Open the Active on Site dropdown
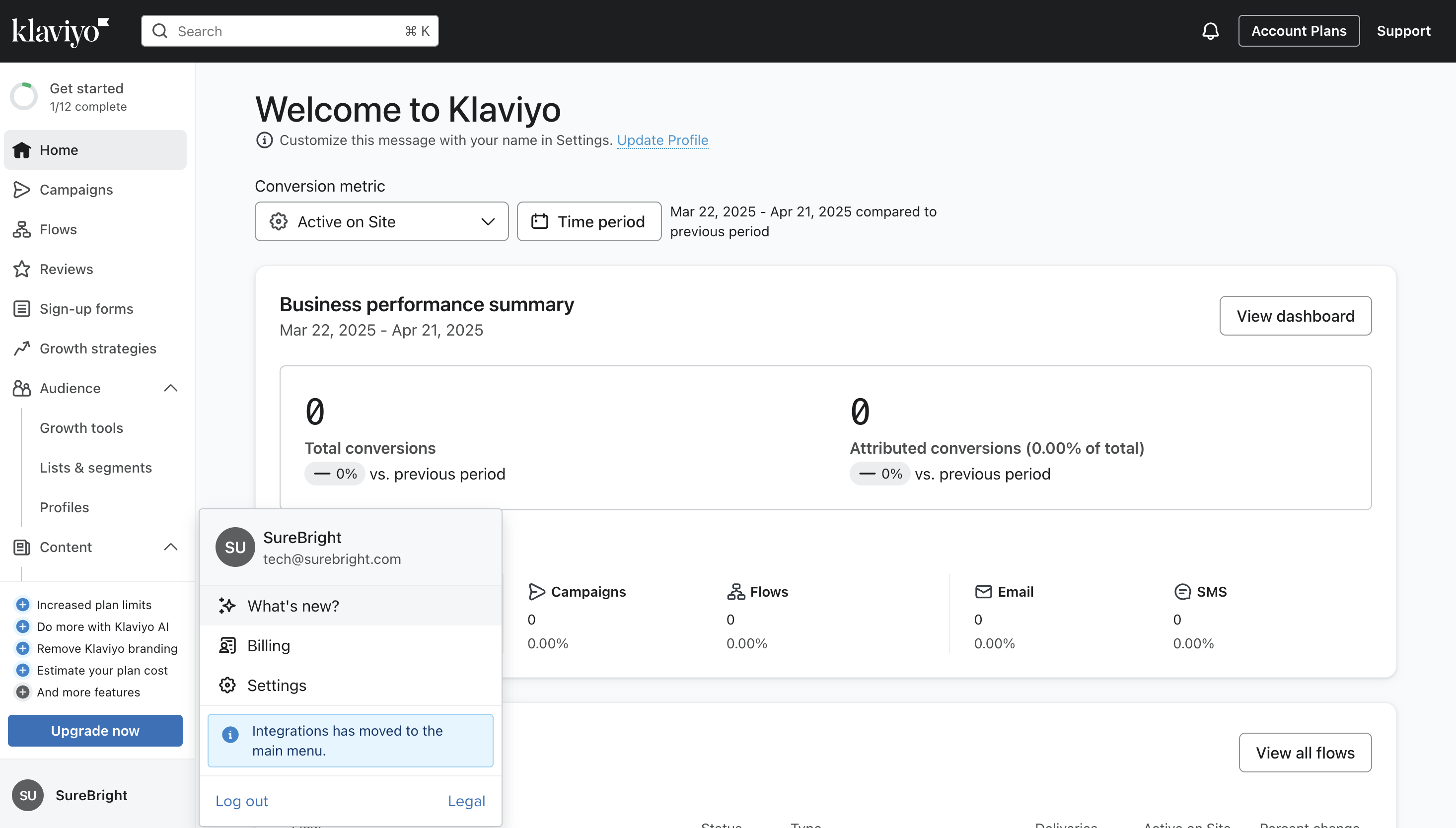 [381, 222]
